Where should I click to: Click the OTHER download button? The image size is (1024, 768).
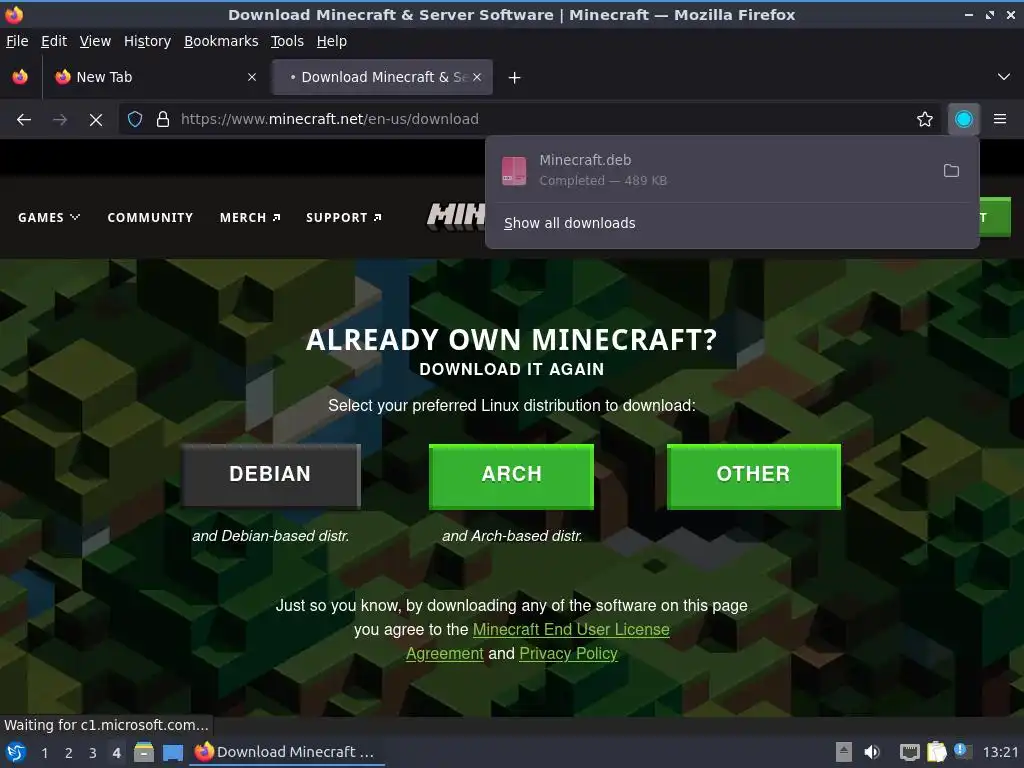pos(754,475)
